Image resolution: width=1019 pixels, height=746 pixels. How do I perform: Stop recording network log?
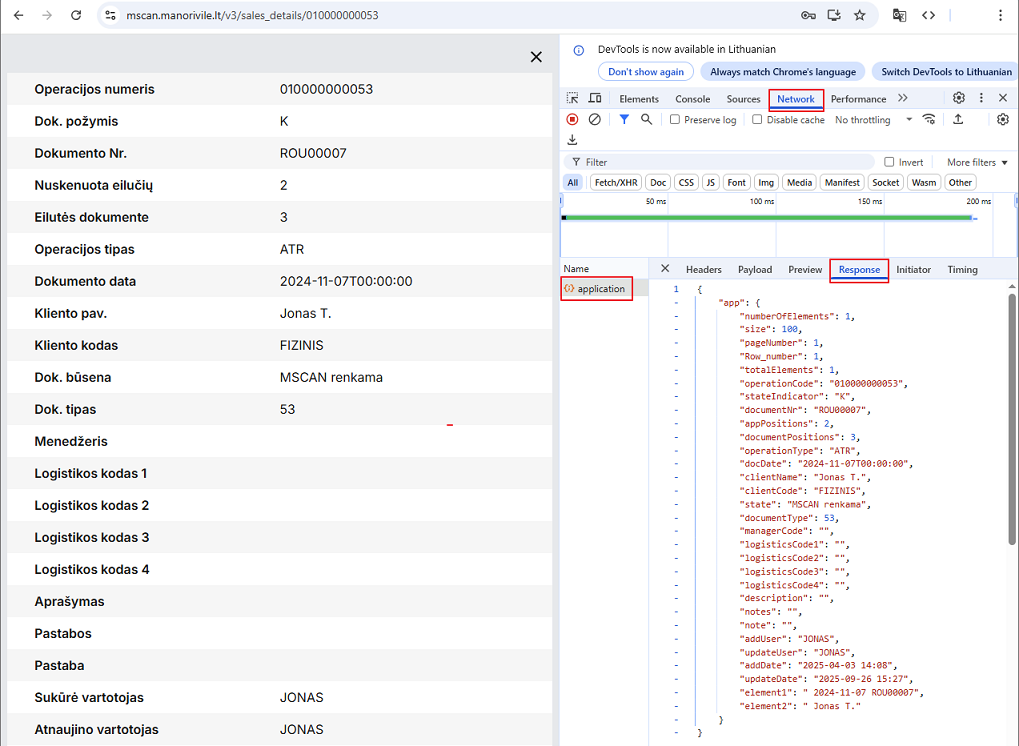point(573,119)
